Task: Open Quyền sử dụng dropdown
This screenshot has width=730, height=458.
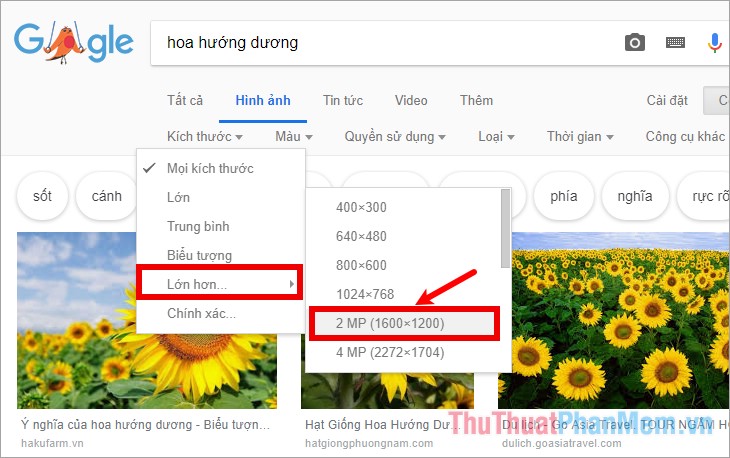Action: point(395,136)
